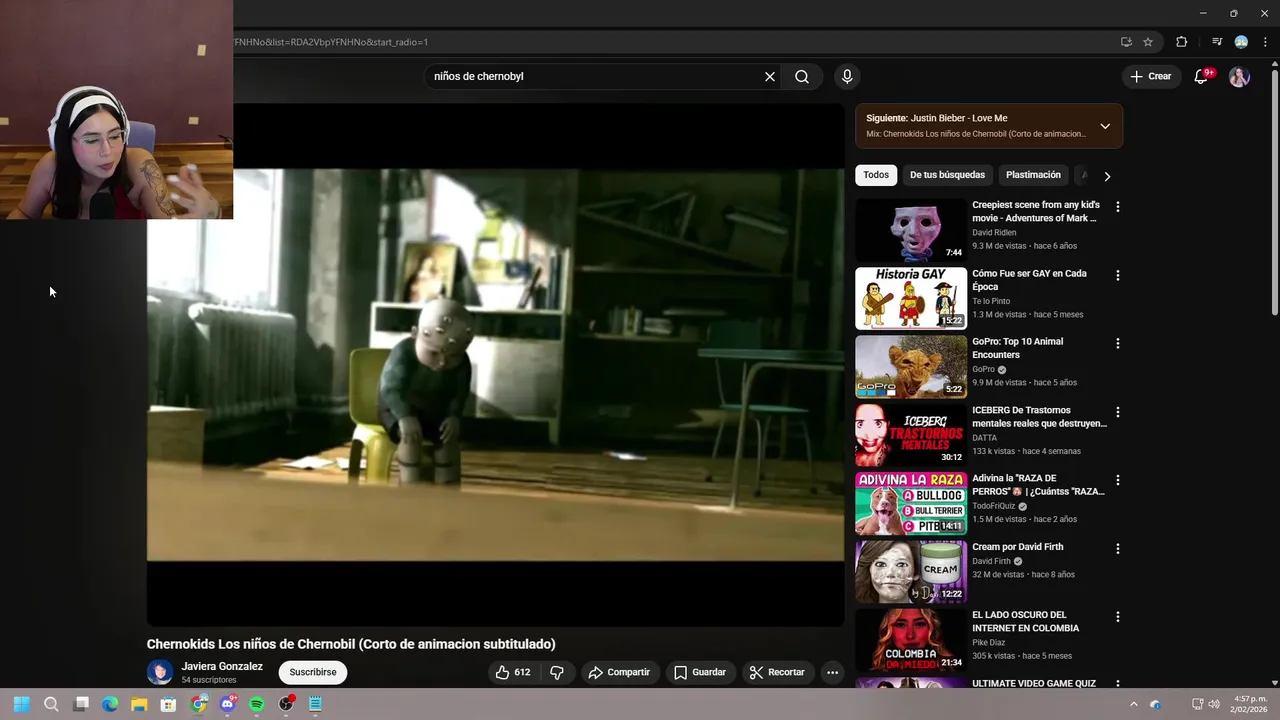Open Discord from taskbar
The height and width of the screenshot is (720, 1280).
pyautogui.click(x=227, y=704)
